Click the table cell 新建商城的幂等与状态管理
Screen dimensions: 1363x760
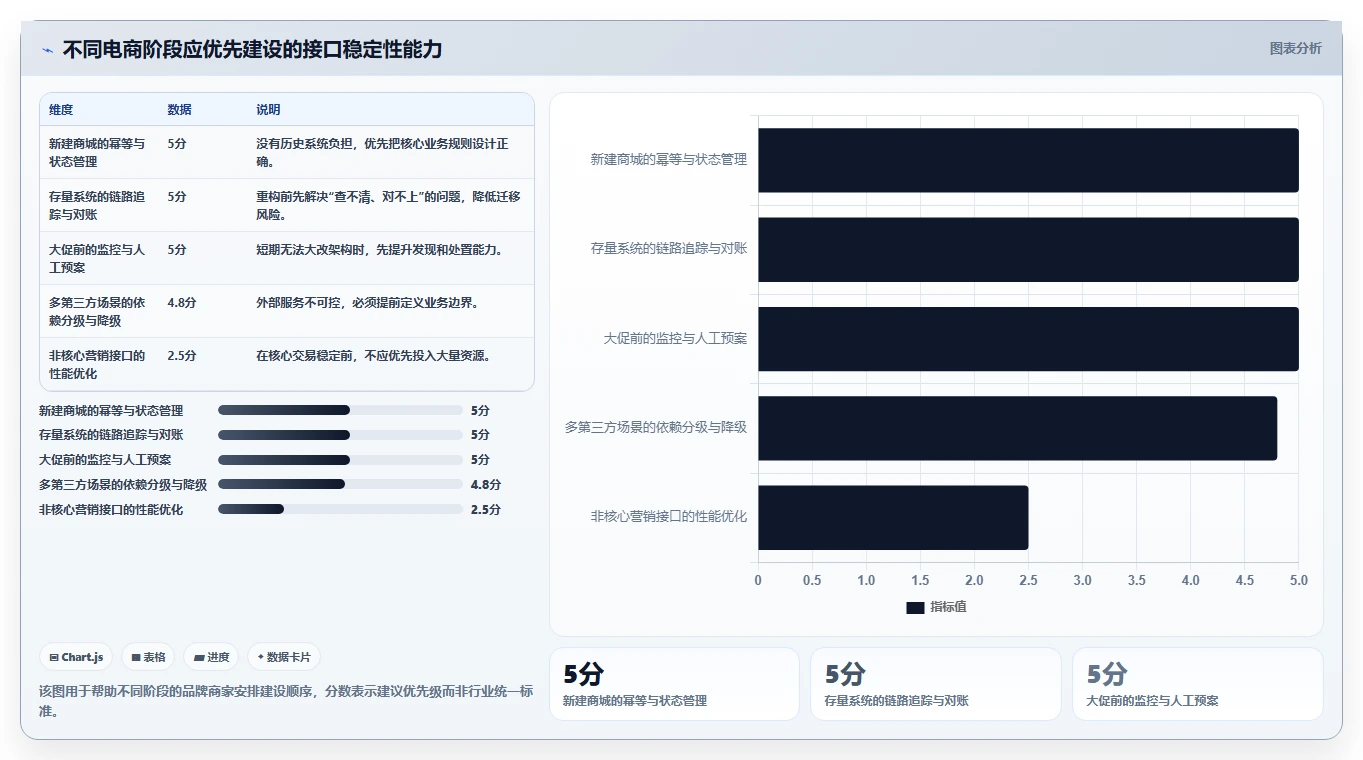98,152
